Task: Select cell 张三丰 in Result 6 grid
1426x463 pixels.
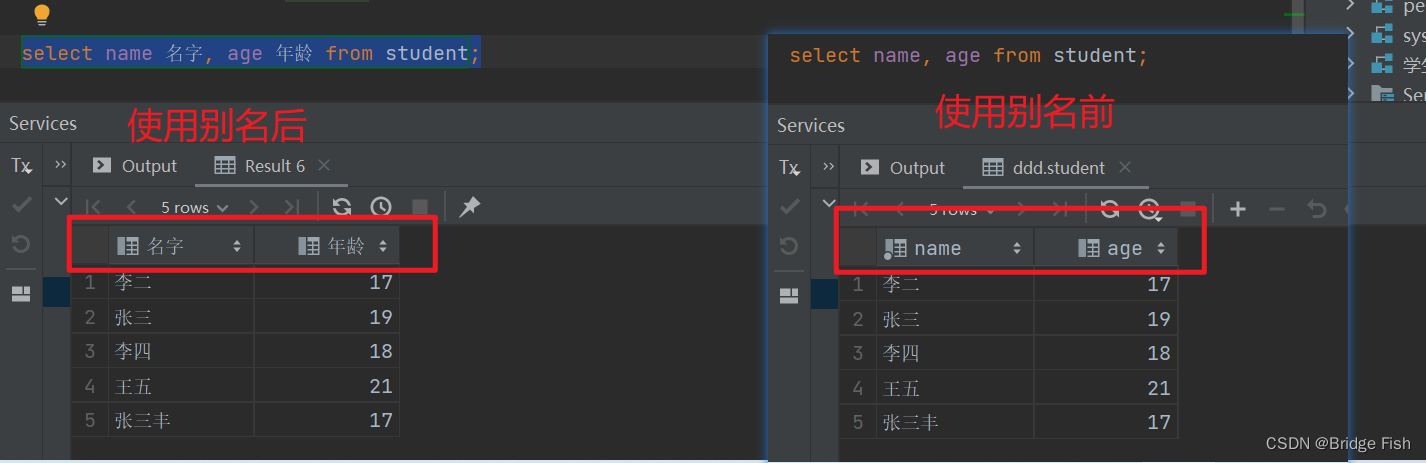Action: pyautogui.click(x=181, y=419)
